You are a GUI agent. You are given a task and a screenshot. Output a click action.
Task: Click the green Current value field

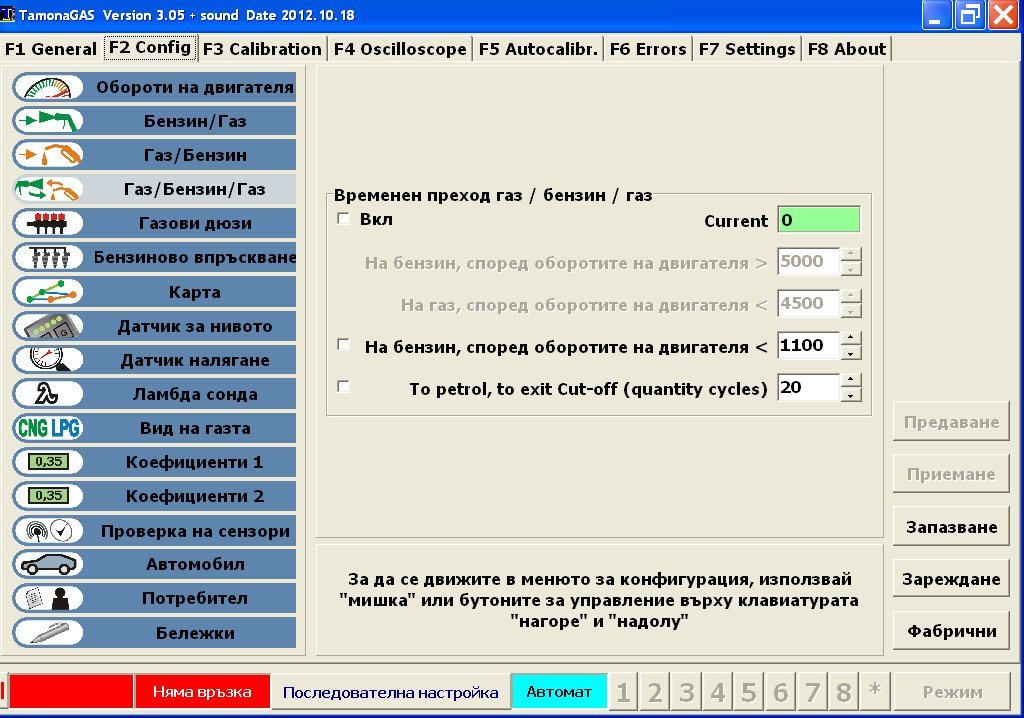[818, 220]
